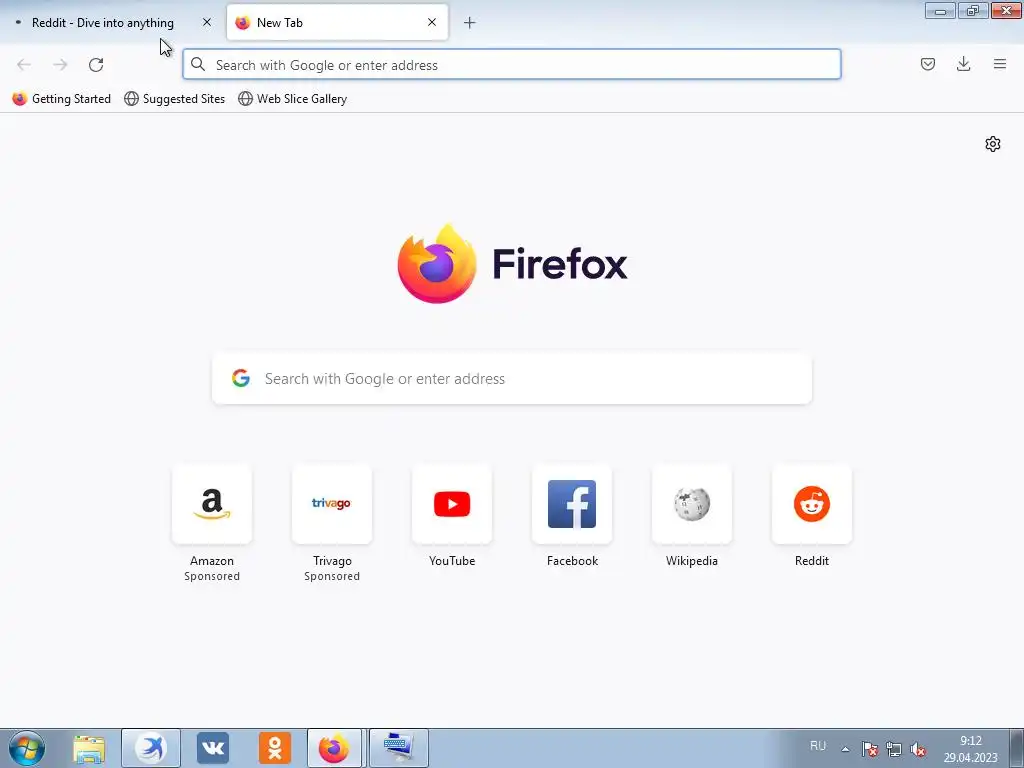Image resolution: width=1024 pixels, height=768 pixels.
Task: Open Odnoklassniki from the taskbar
Action: [x=274, y=748]
